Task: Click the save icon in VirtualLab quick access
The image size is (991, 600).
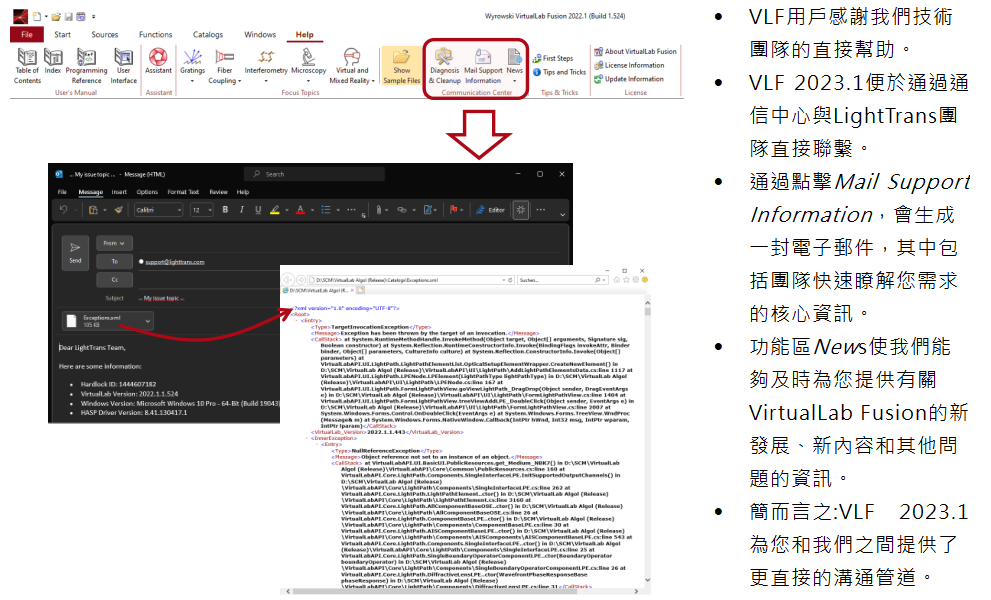Action: pyautogui.click(x=69, y=16)
